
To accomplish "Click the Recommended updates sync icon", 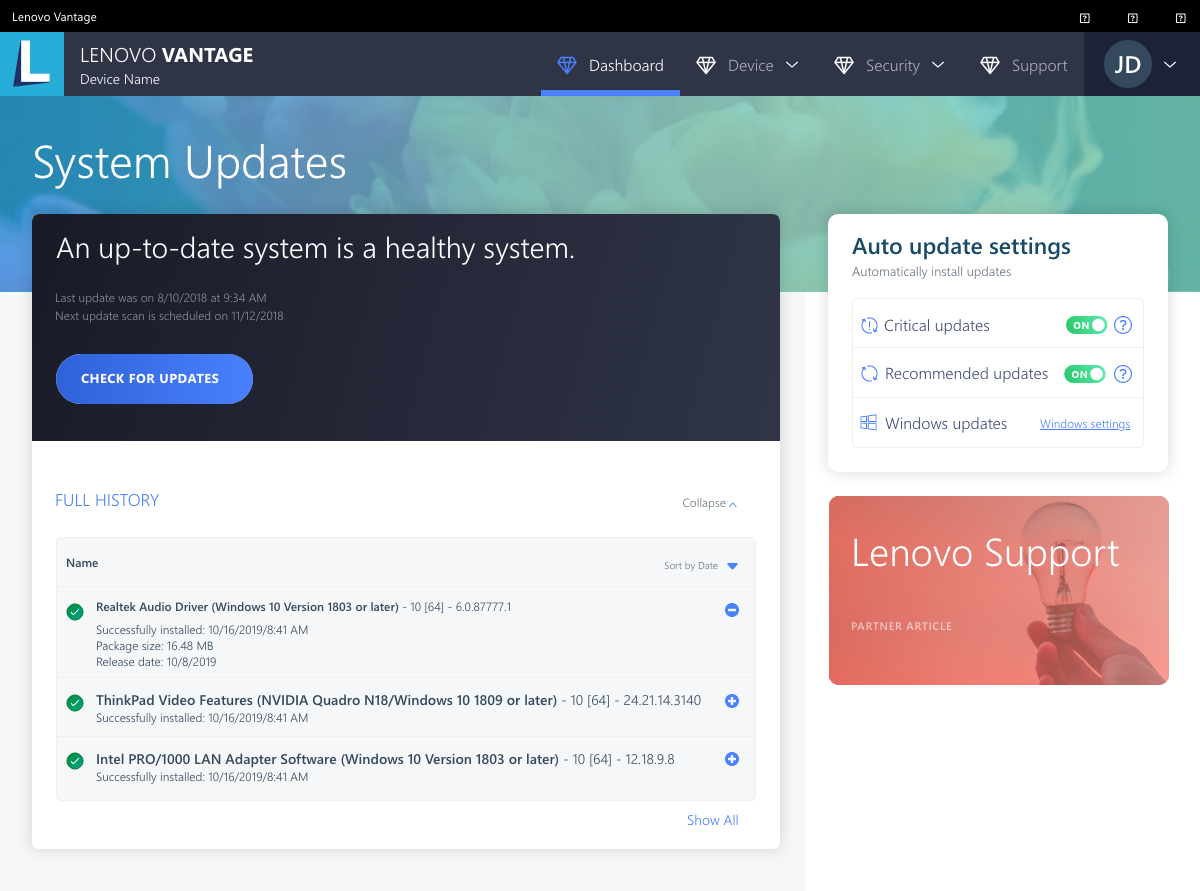I will click(x=869, y=374).
